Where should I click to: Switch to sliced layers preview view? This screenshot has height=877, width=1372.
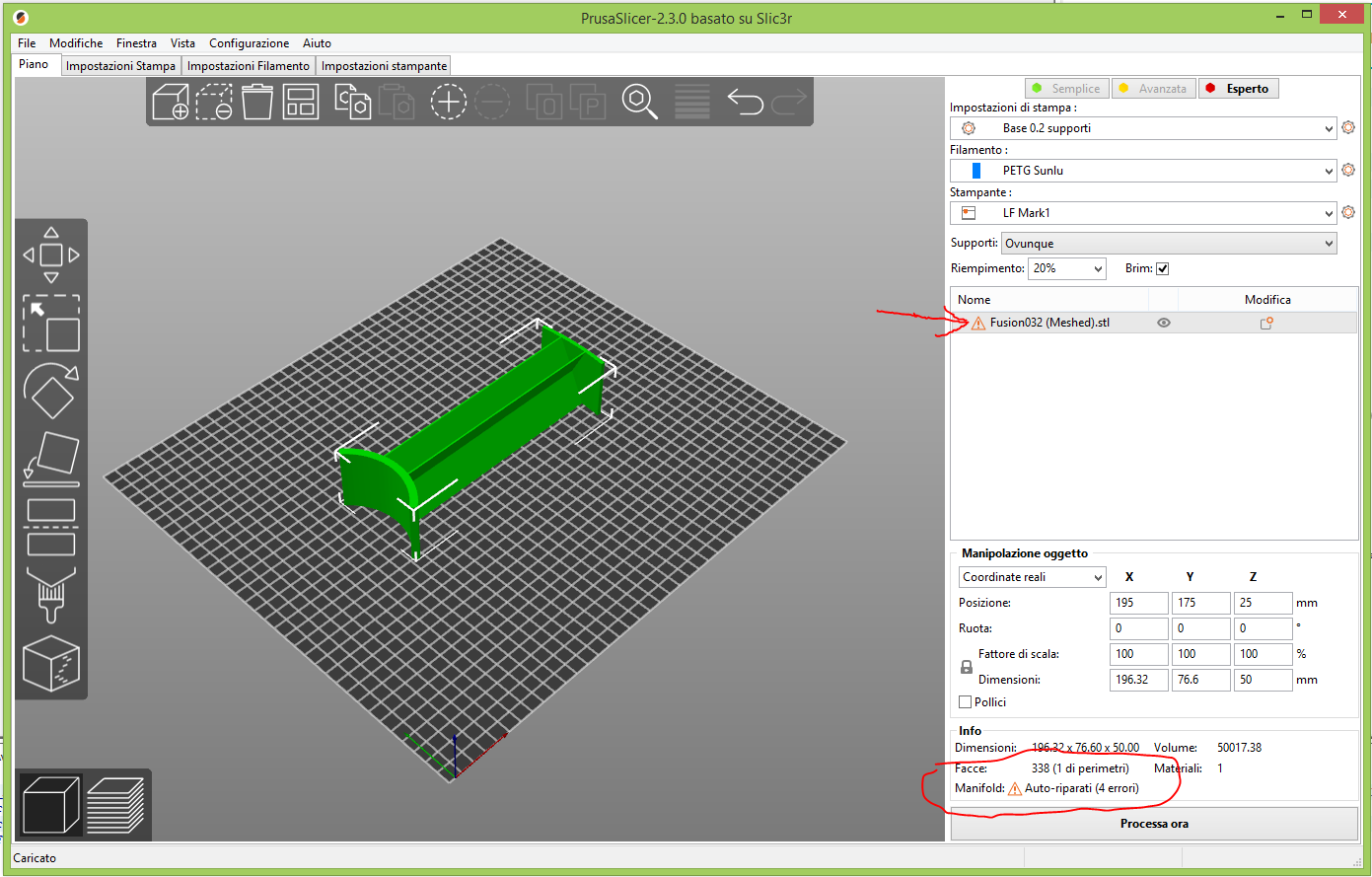point(115,805)
